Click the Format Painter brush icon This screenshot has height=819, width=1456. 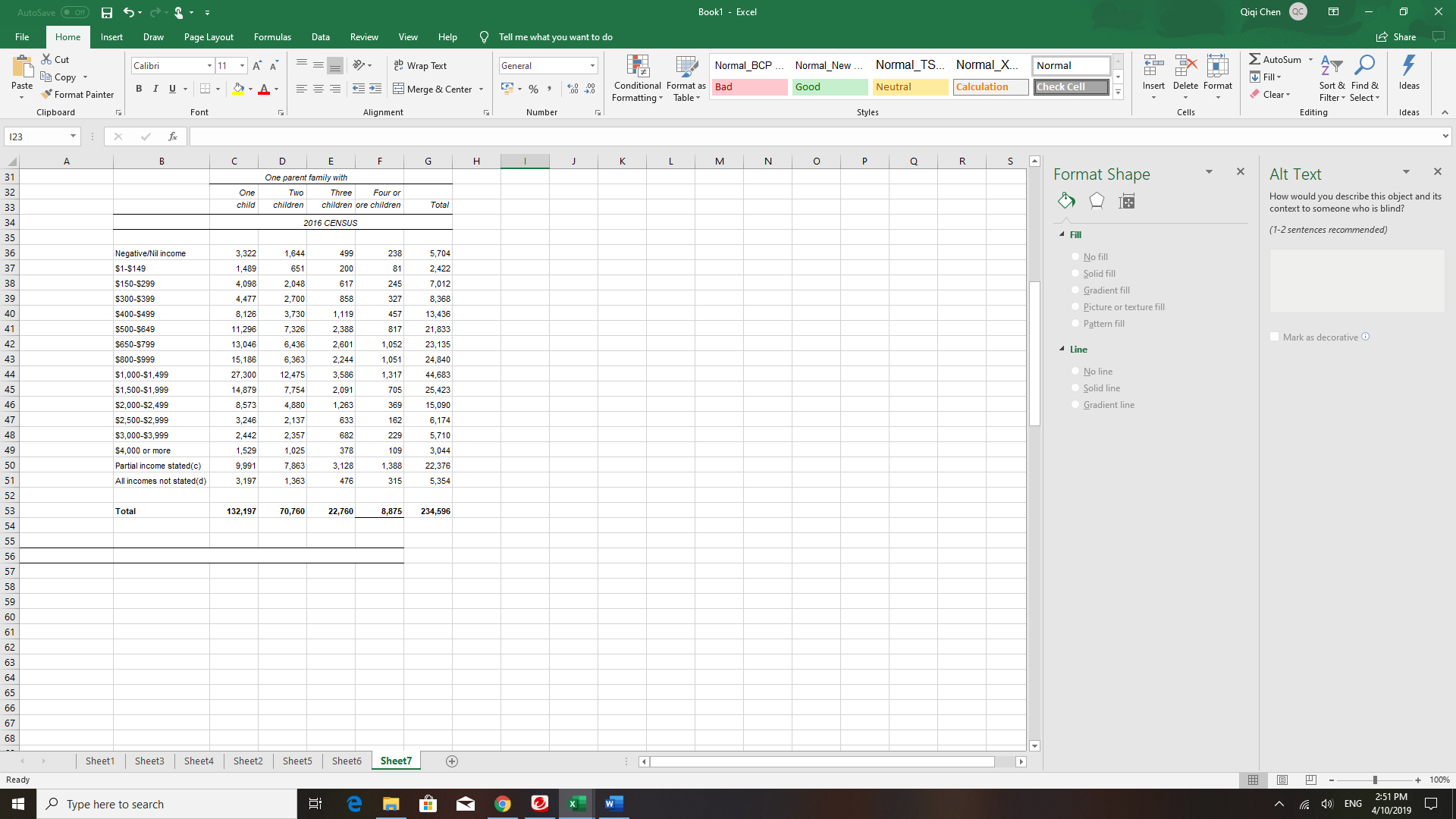pos(47,95)
